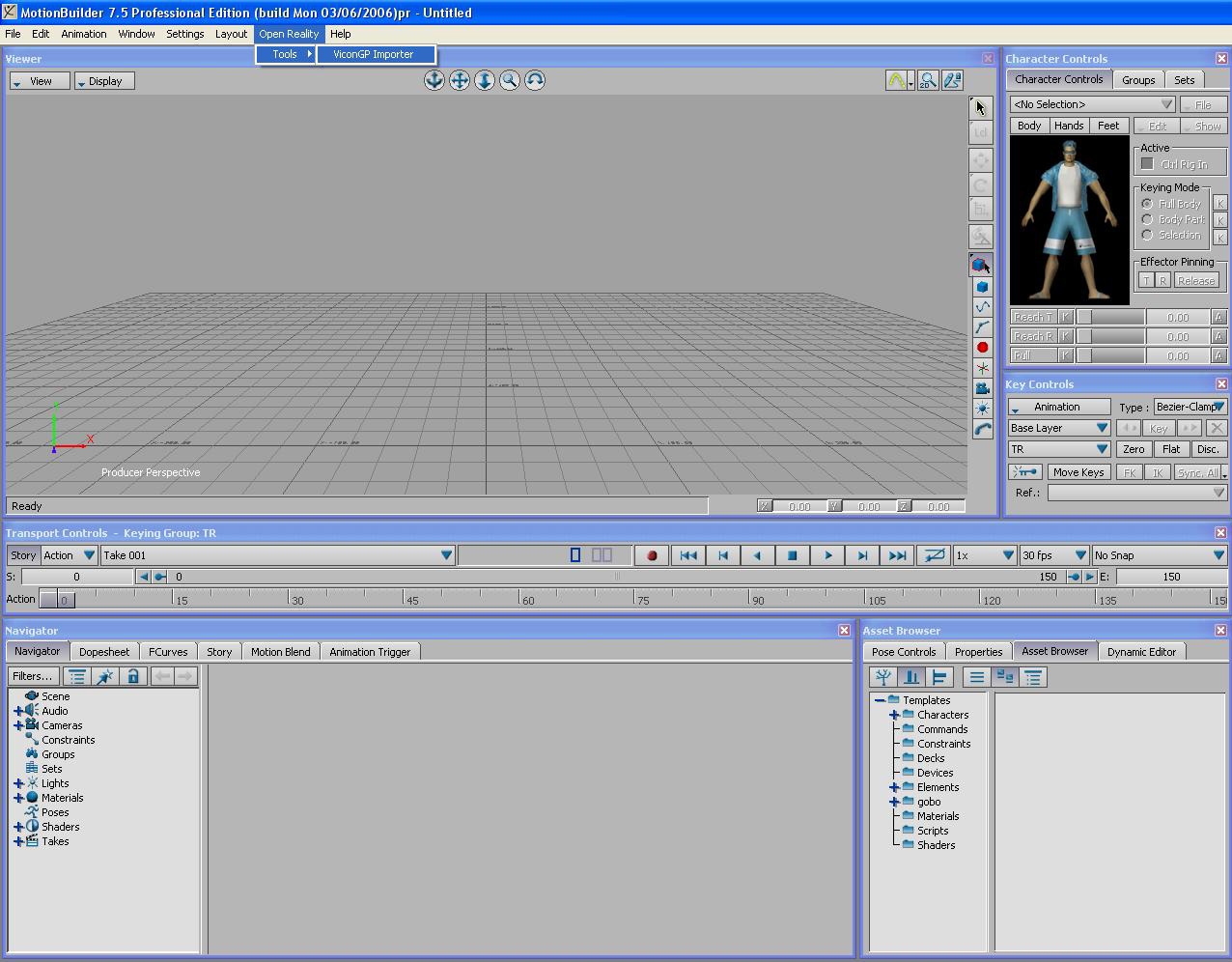
Task: Expand the Characters folder in Asset Browser
Action: (x=894, y=715)
